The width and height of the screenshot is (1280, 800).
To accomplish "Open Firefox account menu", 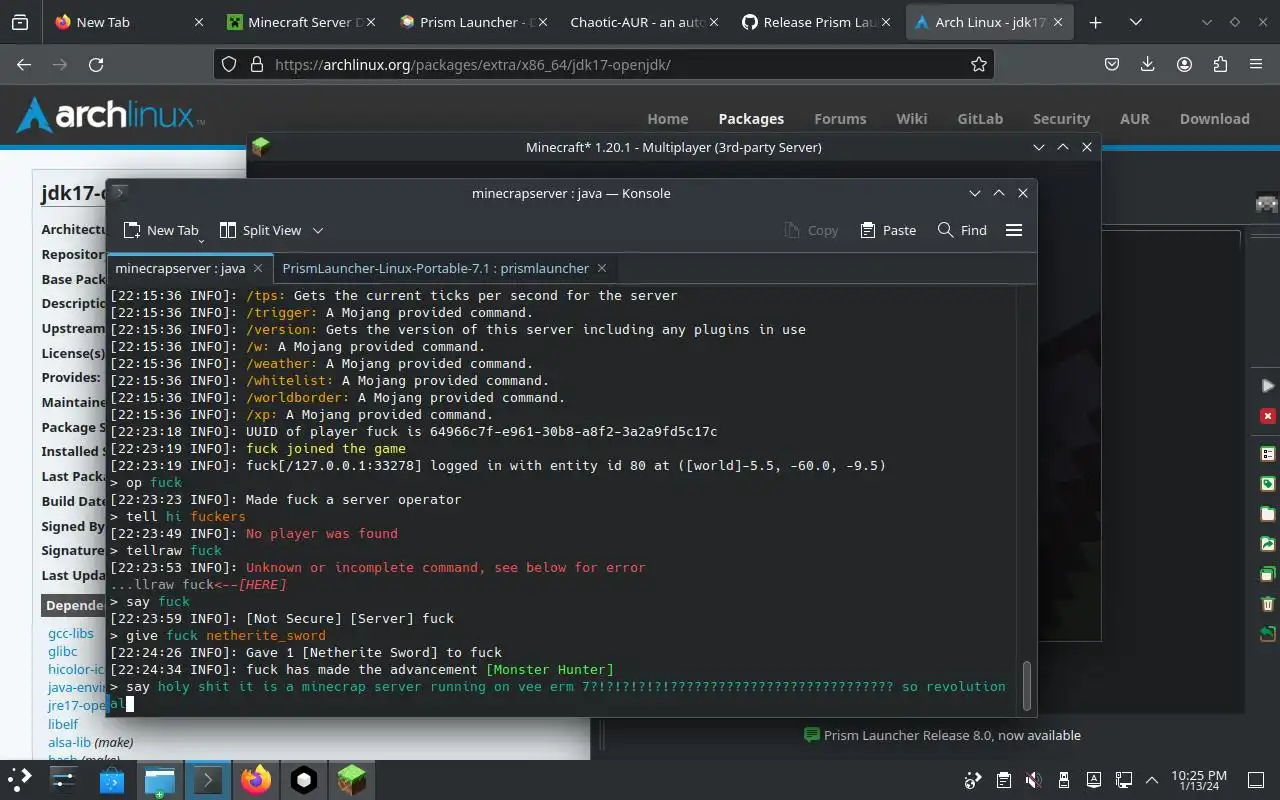I will [x=1184, y=64].
